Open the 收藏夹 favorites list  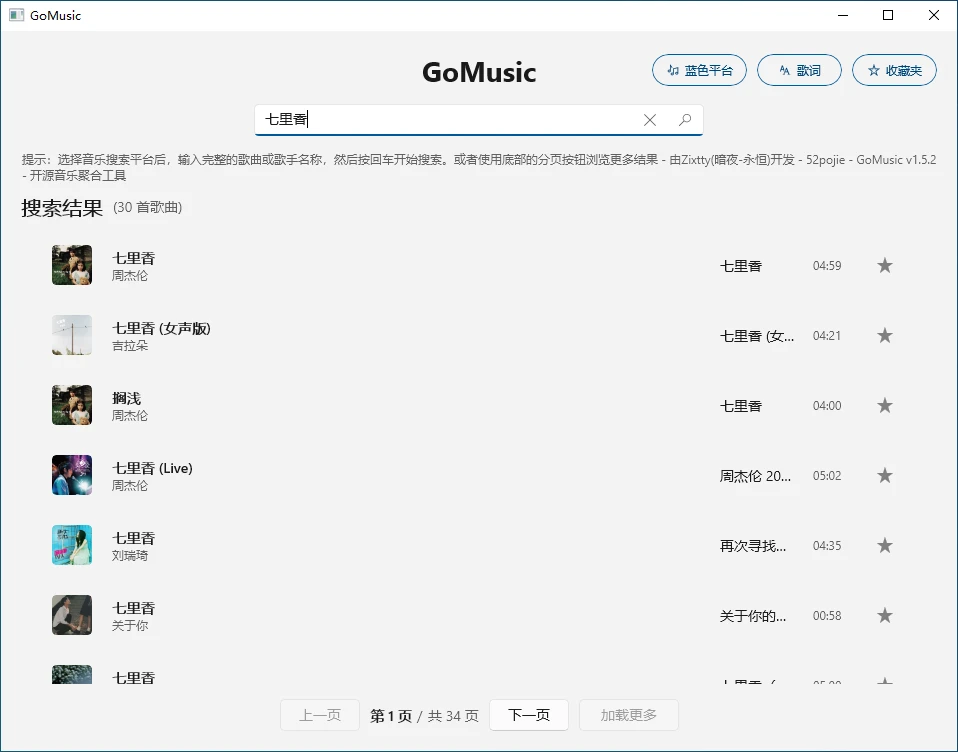tap(894, 71)
